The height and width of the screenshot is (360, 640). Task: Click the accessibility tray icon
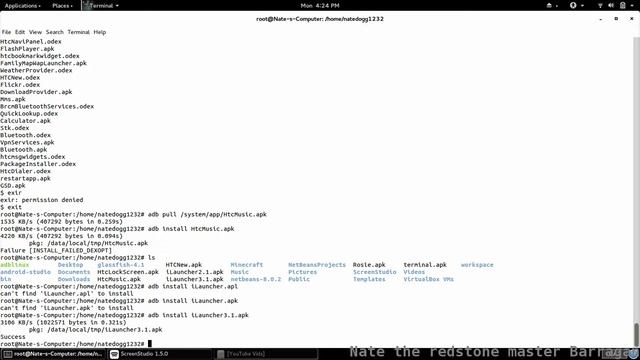[573, 6]
